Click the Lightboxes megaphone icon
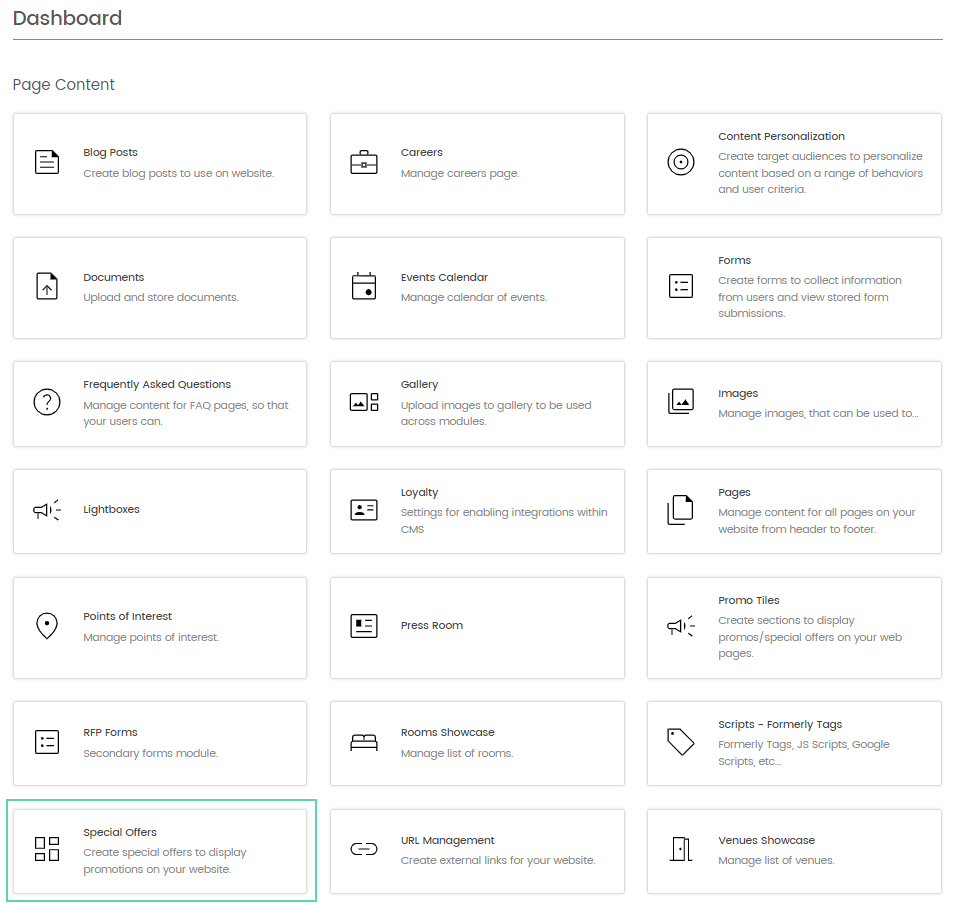The width and height of the screenshot is (955, 907). (x=47, y=510)
